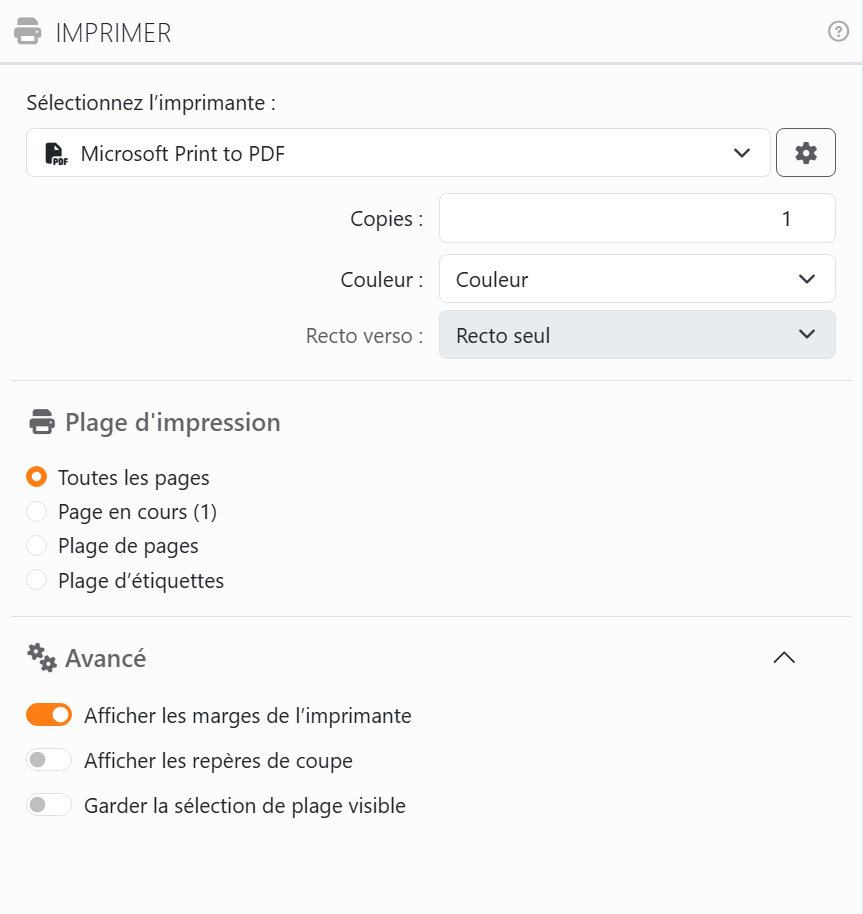Click the Copies : label
Viewport: 863px width, 914px height.
[386, 219]
